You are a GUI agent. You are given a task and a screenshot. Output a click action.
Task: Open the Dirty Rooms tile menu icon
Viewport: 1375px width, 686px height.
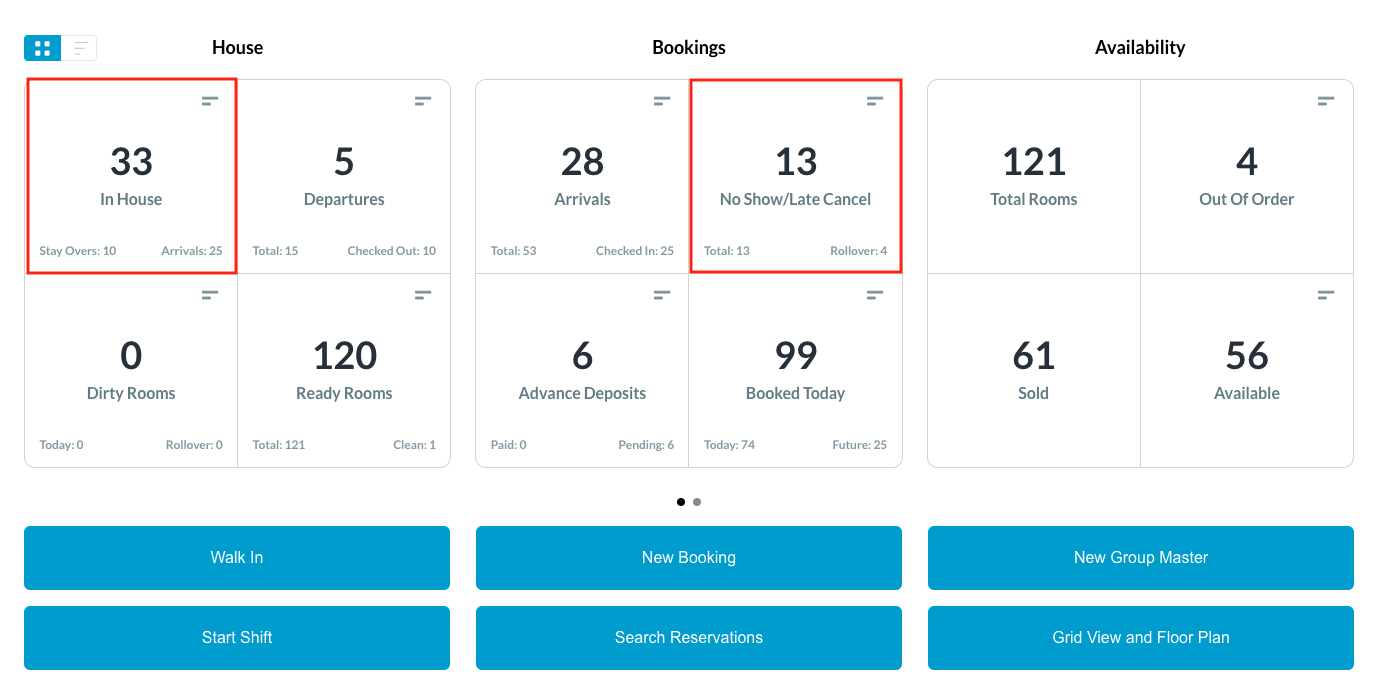click(210, 295)
